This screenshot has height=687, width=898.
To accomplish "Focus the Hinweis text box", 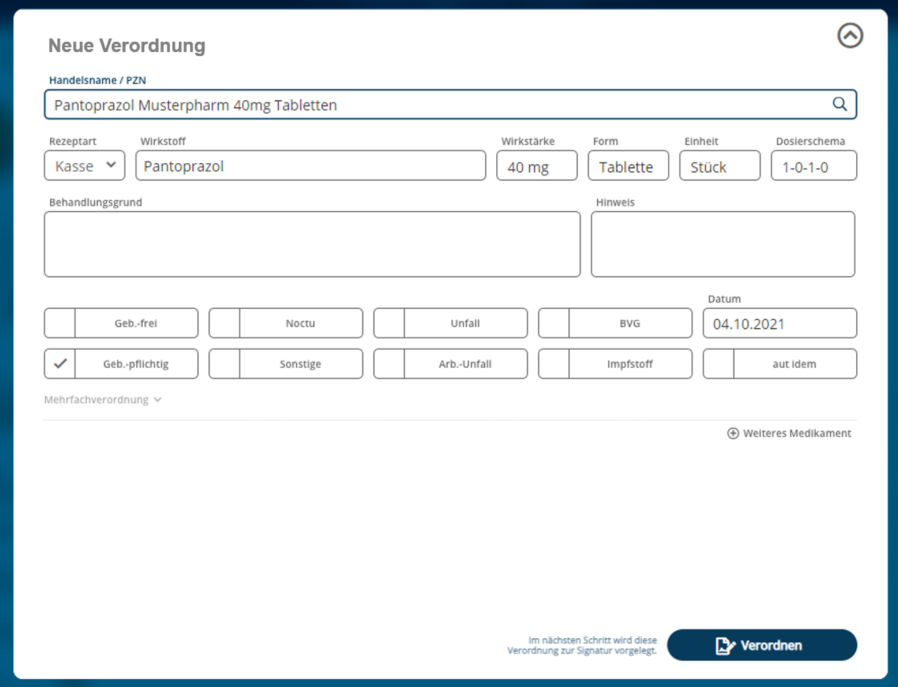I will (x=723, y=244).
